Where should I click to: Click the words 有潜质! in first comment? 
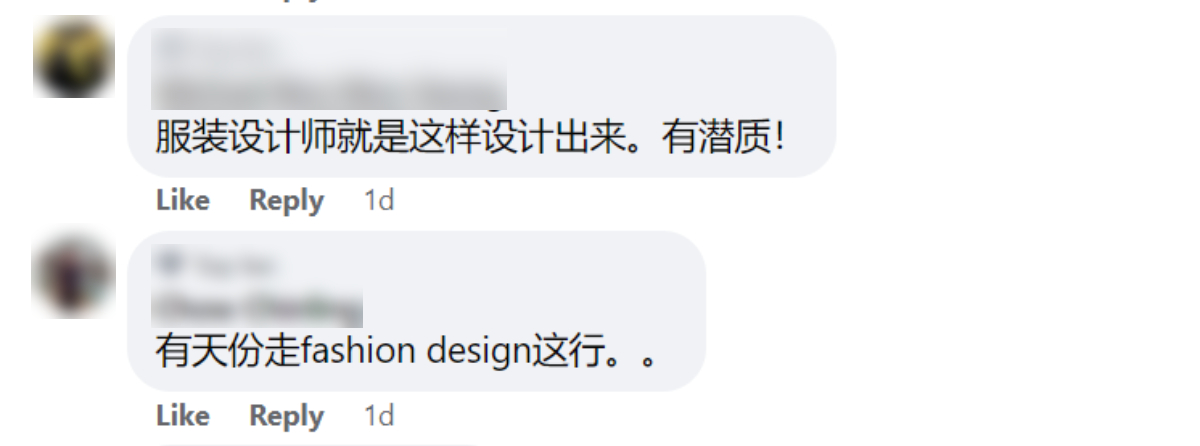point(724,138)
